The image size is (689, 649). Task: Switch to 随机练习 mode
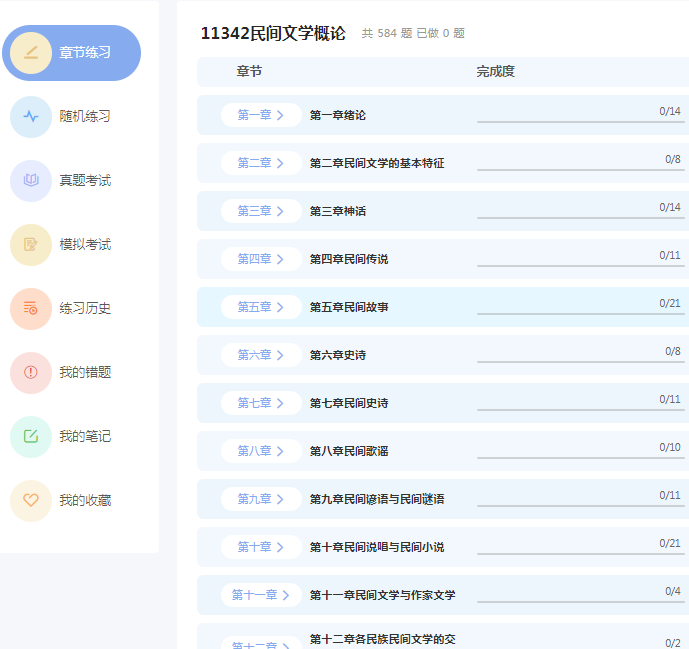pos(85,116)
